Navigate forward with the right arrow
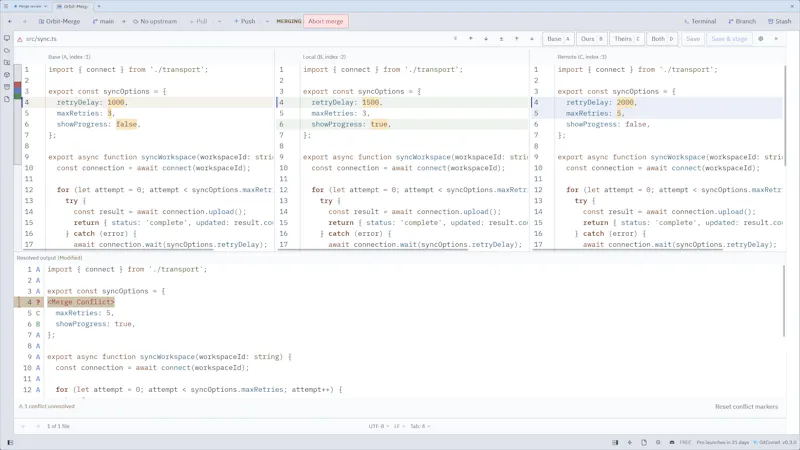Screen dimensions: 800x450 coord(24,21)
